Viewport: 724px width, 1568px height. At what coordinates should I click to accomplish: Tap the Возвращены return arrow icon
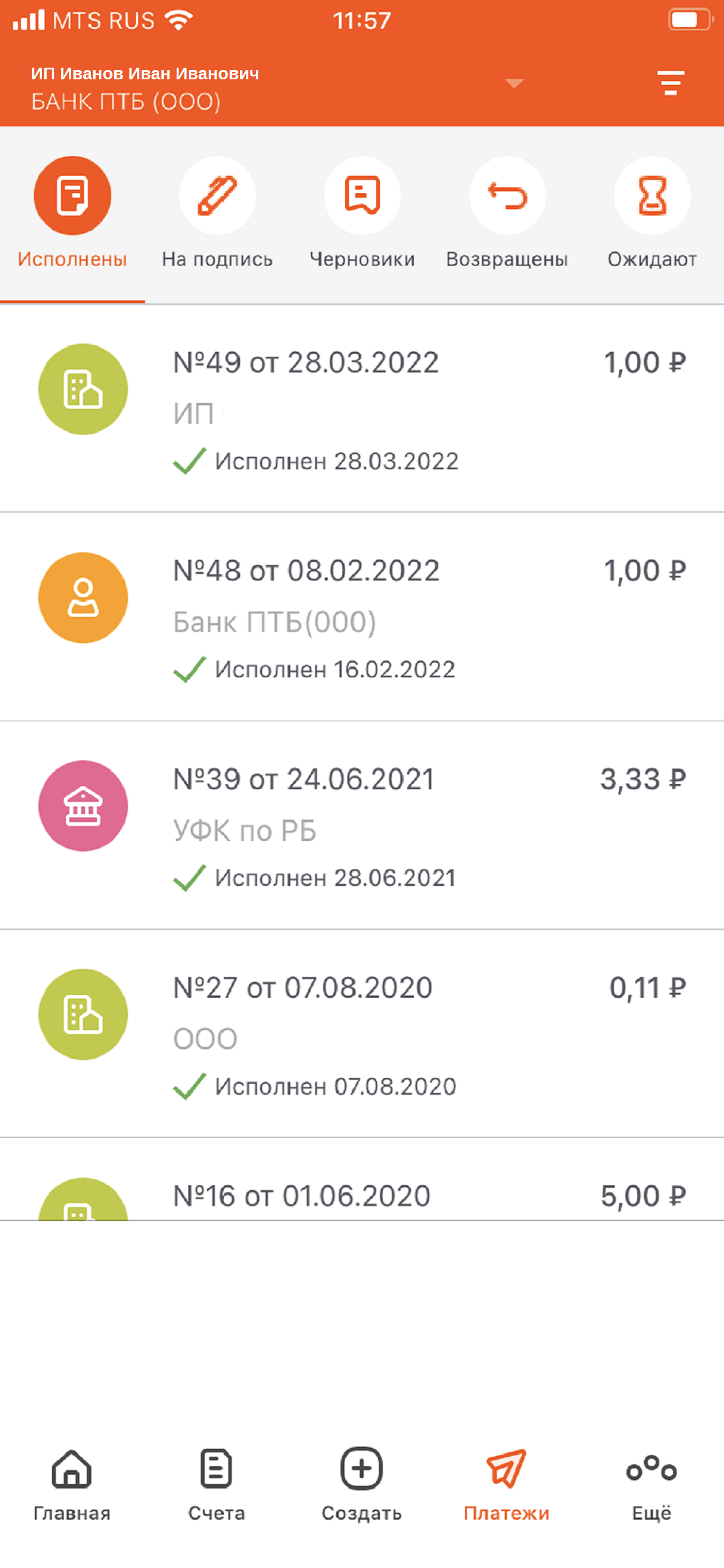tap(507, 195)
